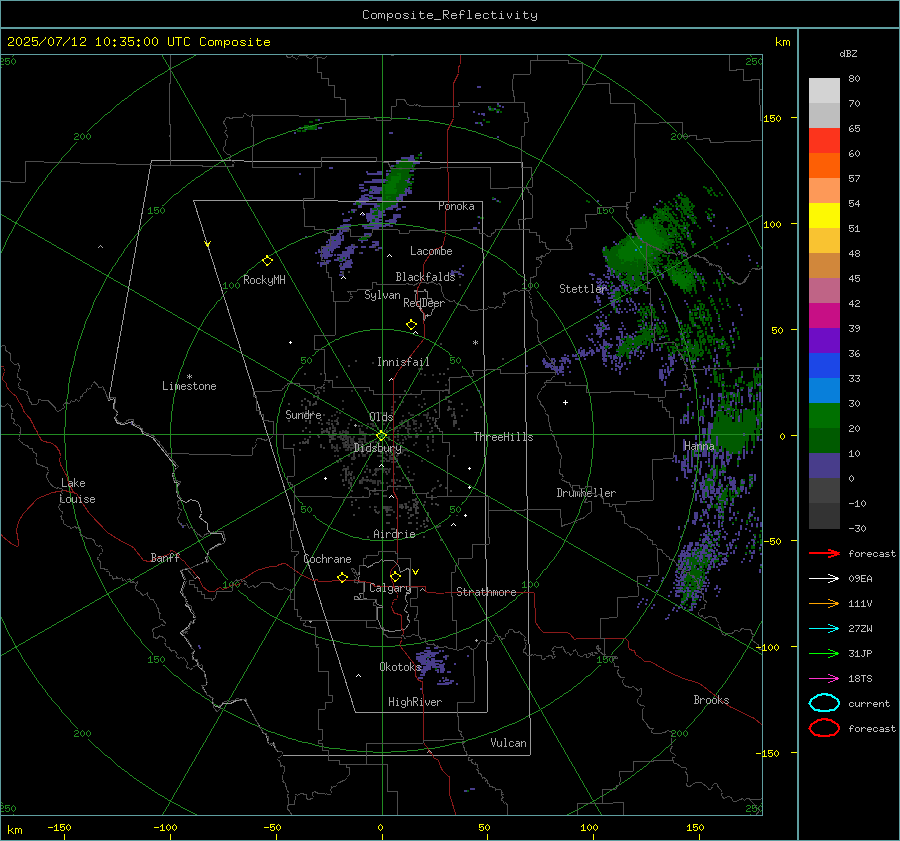Click the Sylvan label
900x841 pixels.
[x=382, y=295]
